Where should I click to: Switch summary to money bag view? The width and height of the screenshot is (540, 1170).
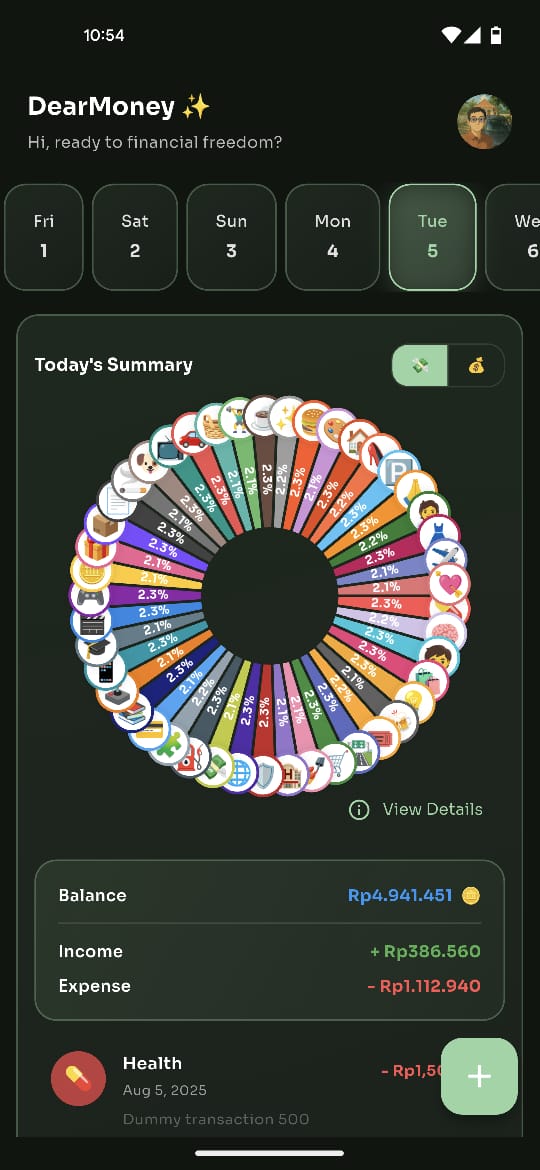tap(476, 366)
